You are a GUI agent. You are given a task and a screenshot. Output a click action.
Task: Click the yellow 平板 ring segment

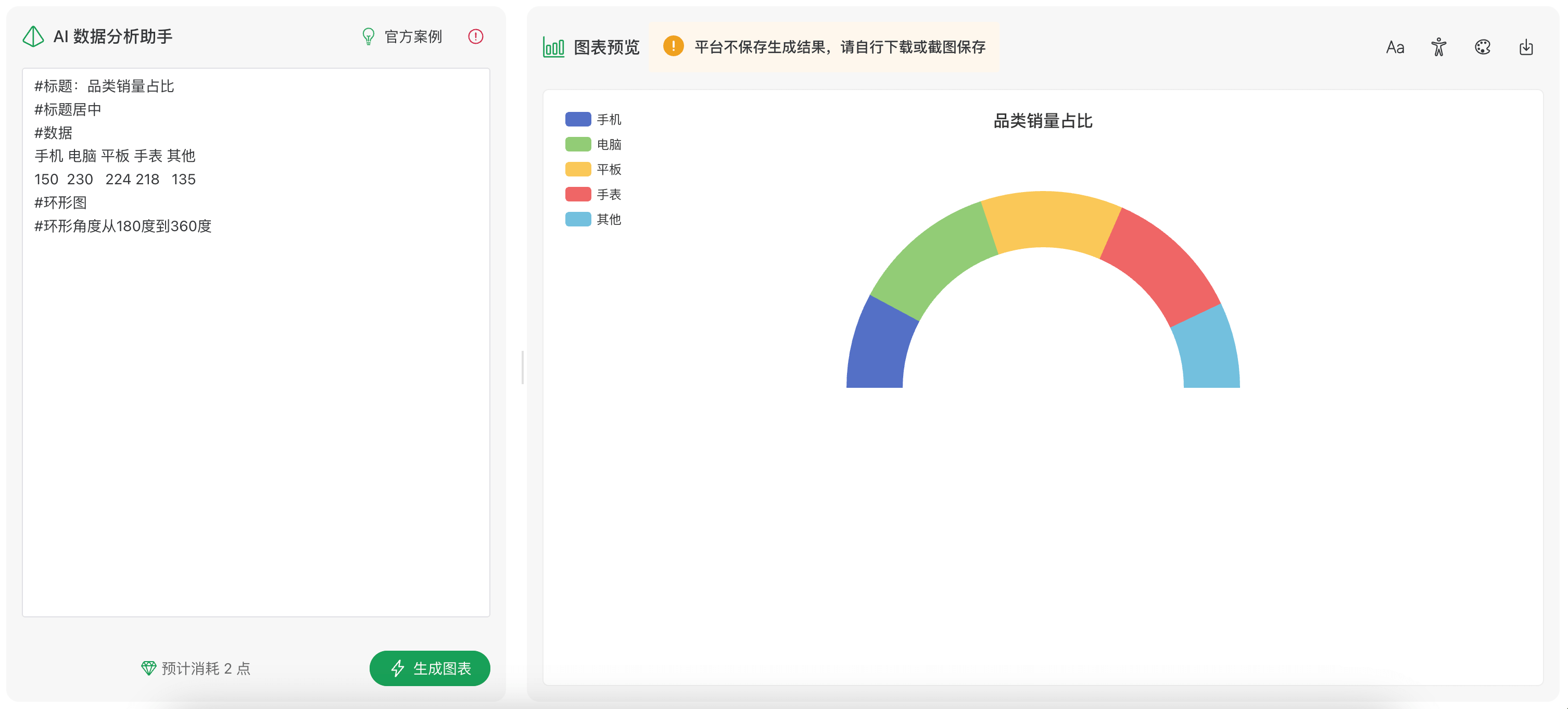(1050, 220)
